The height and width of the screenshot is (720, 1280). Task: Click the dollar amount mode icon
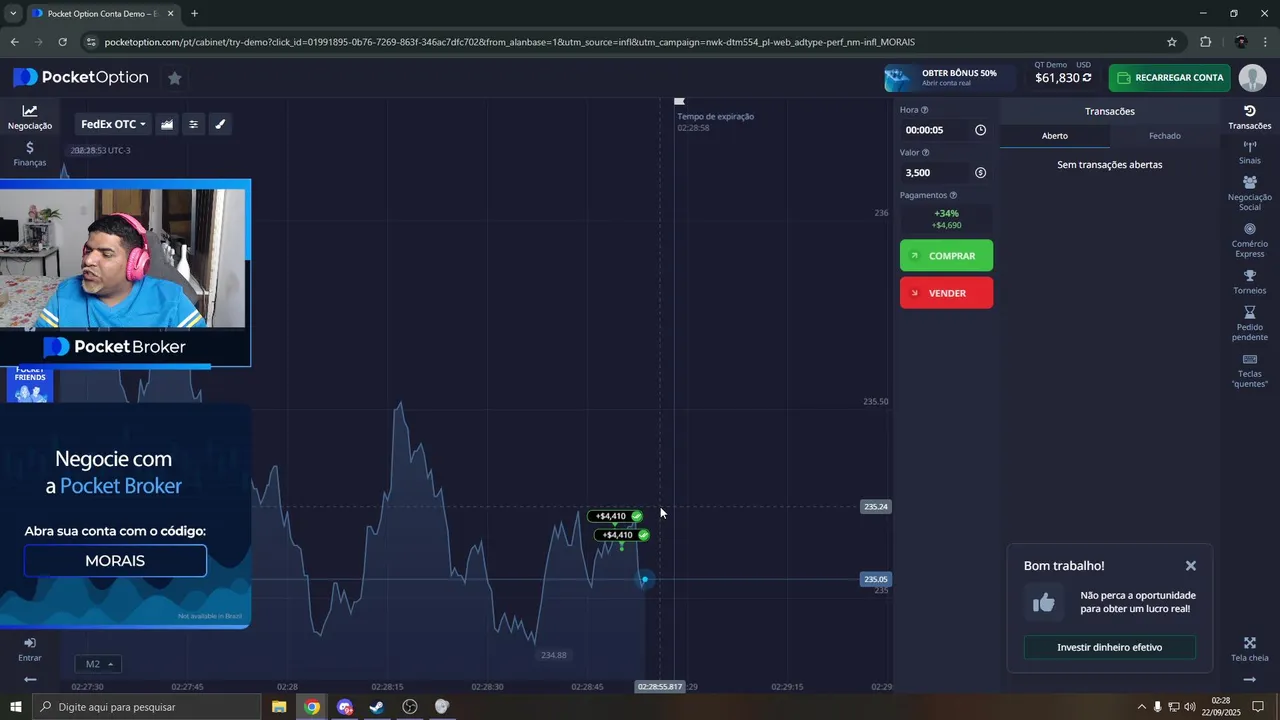point(980,173)
